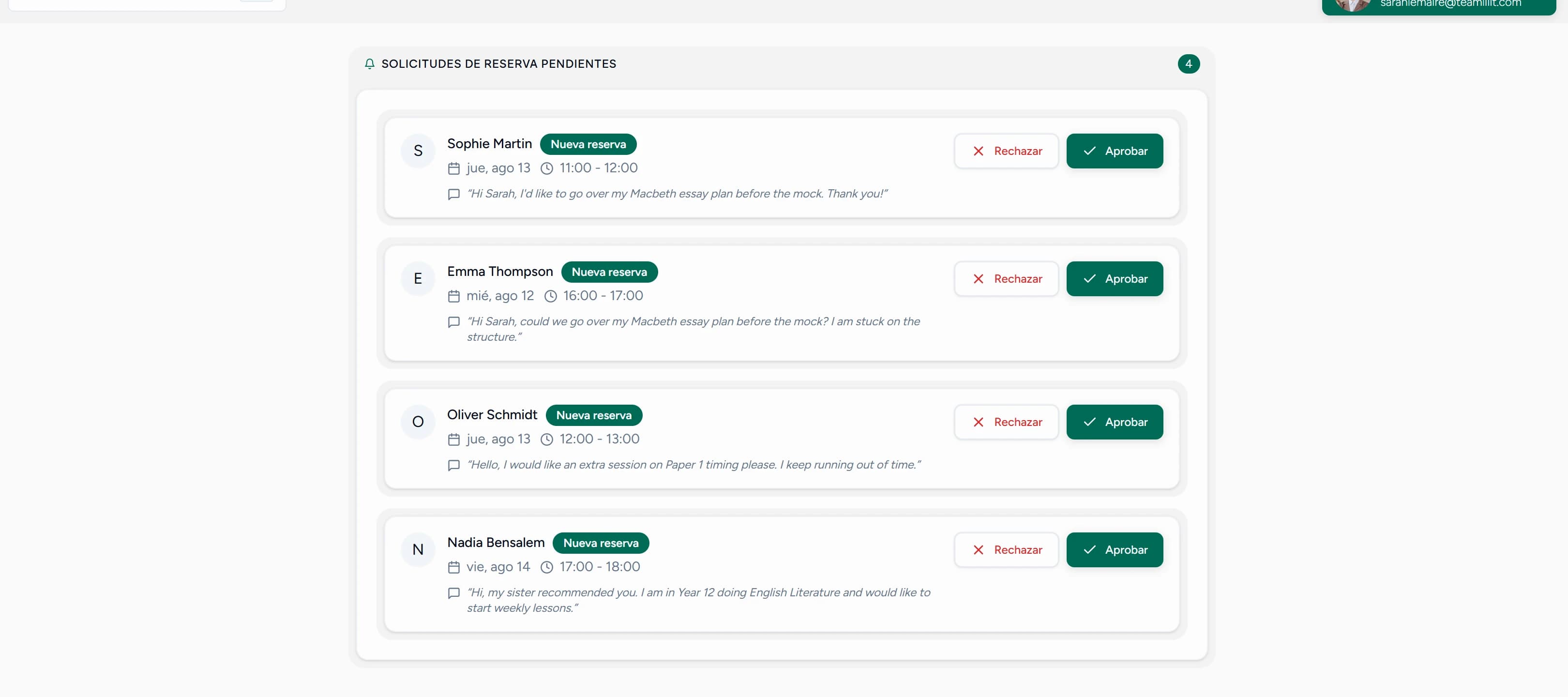Viewport: 1568px width, 697px height.
Task: Click Sophie's Macbeth essay plan message
Action: pyautogui.click(x=677, y=194)
